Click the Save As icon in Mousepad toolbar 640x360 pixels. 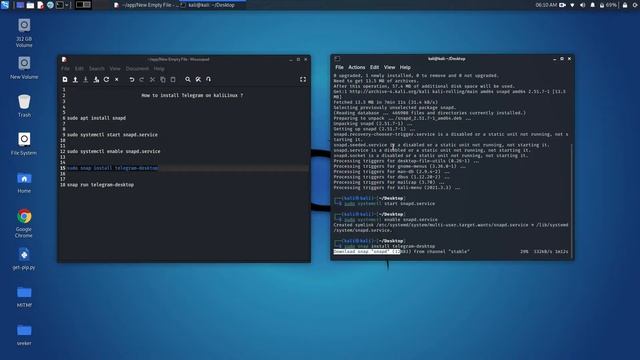(96, 80)
